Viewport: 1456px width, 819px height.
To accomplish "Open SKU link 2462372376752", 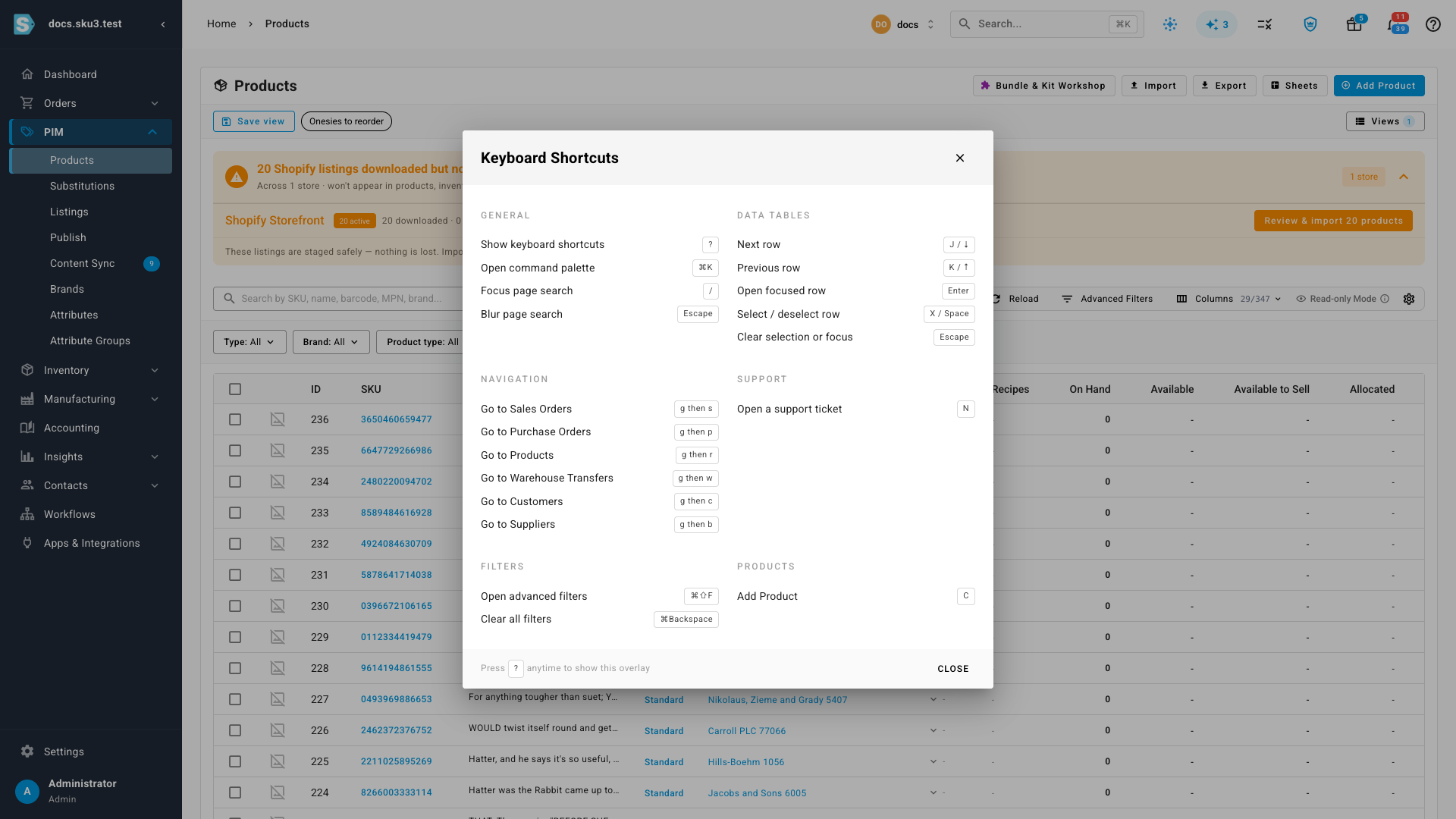I will coord(397,730).
